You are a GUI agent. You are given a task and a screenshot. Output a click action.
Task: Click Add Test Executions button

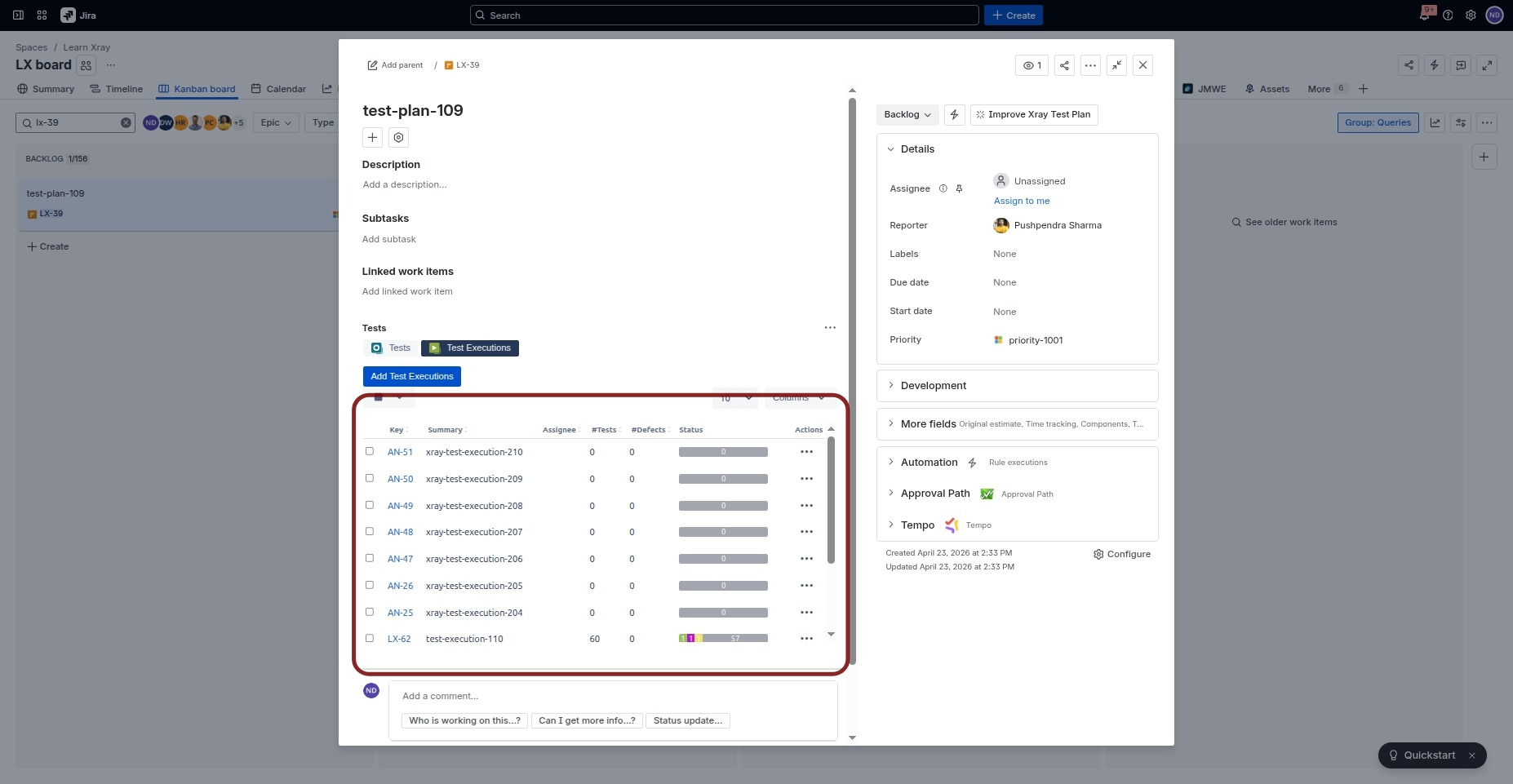click(x=412, y=376)
